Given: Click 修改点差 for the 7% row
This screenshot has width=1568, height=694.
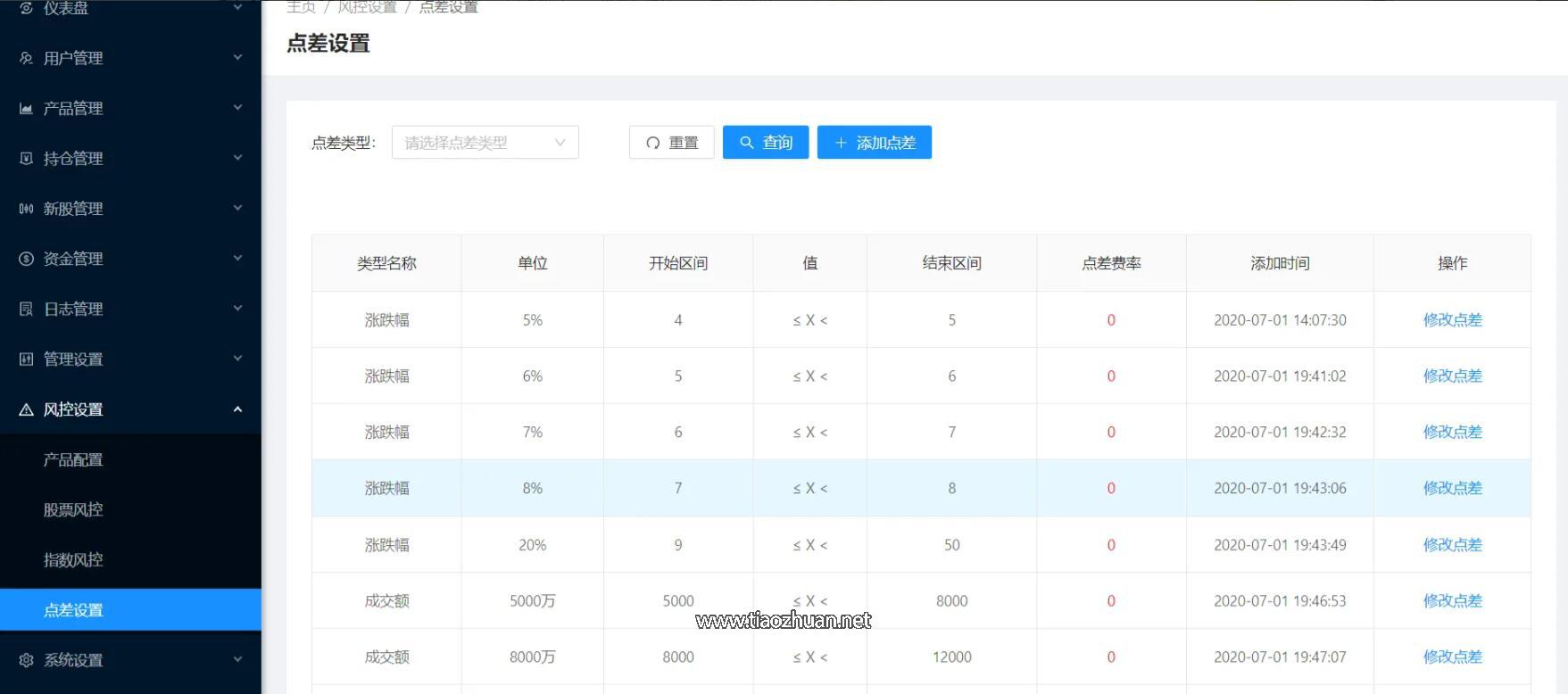Looking at the screenshot, I should tap(1452, 432).
